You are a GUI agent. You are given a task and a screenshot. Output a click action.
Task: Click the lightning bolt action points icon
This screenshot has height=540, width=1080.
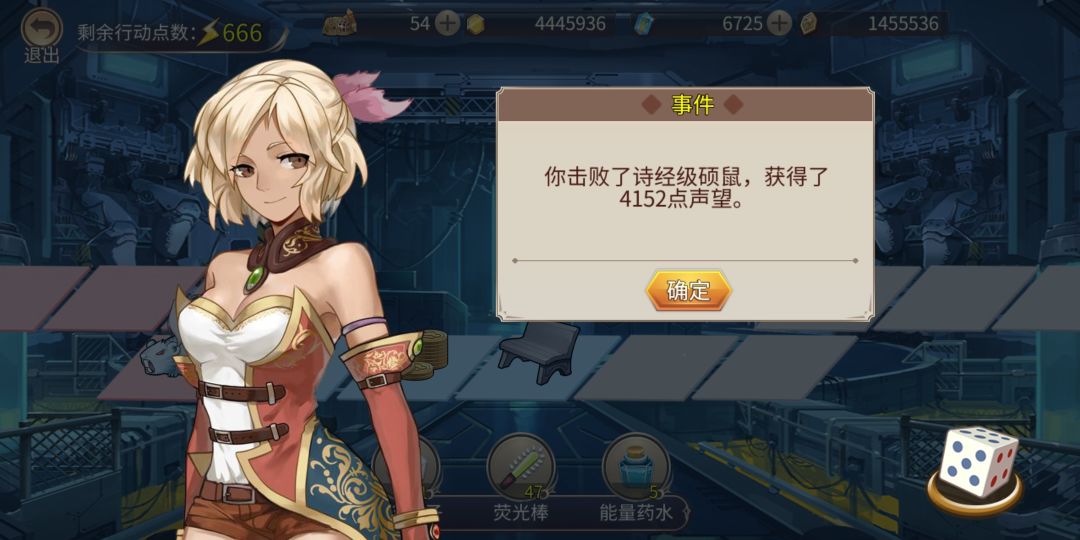coord(207,33)
